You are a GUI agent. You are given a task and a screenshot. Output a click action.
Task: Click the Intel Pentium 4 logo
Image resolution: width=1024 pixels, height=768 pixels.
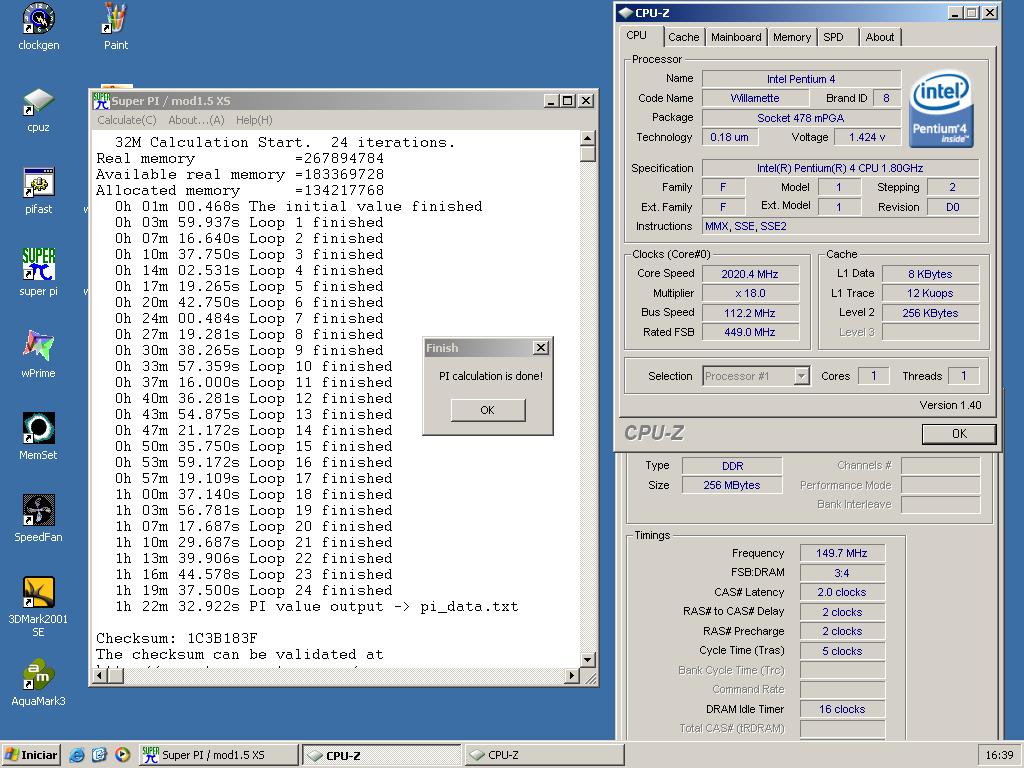point(941,108)
